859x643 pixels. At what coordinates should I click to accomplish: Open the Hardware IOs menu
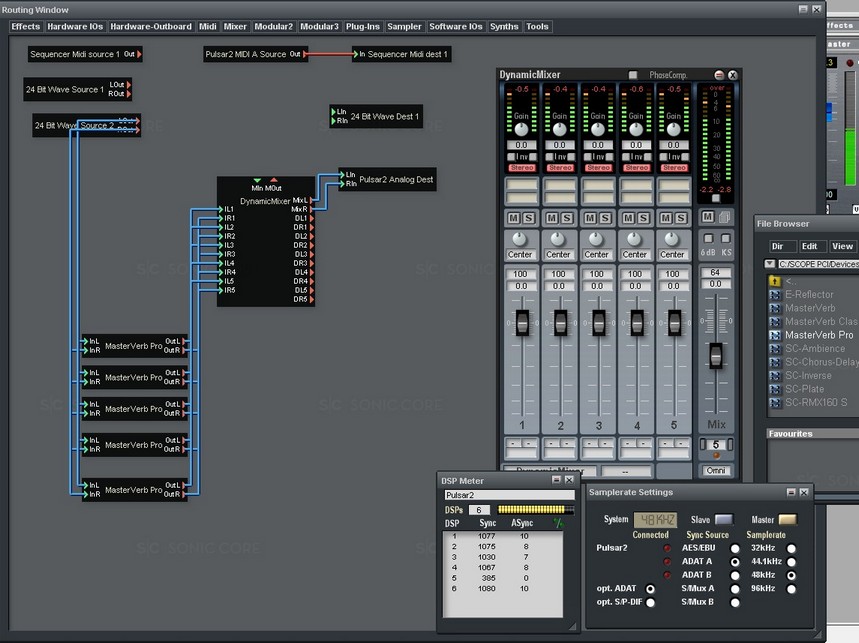pos(75,26)
